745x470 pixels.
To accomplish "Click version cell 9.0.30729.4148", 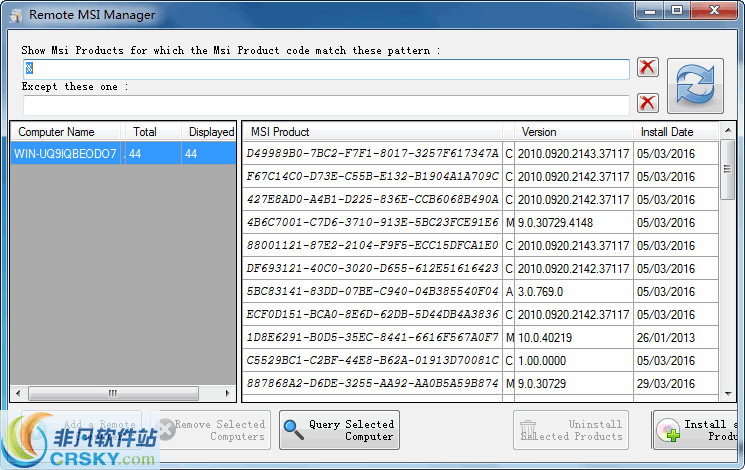I will pyautogui.click(x=573, y=222).
